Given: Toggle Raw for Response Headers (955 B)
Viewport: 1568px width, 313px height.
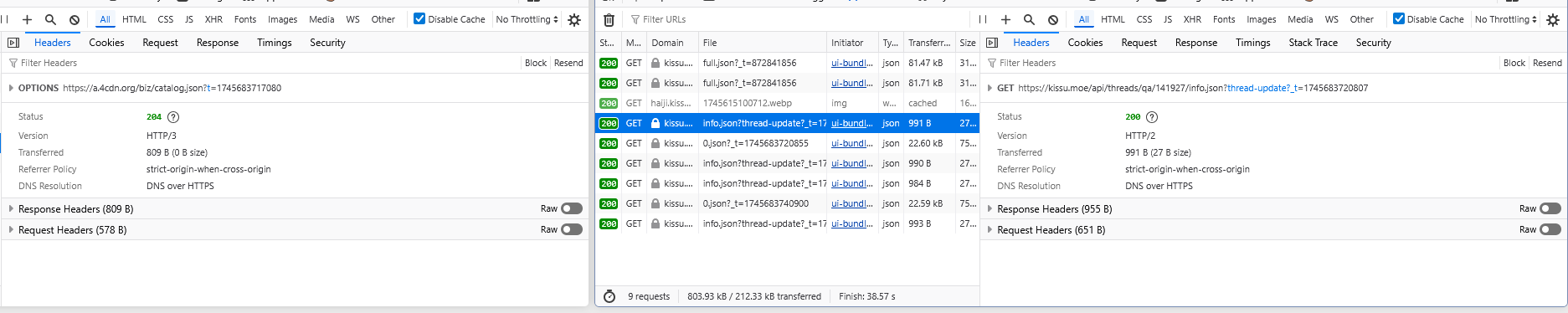Looking at the screenshot, I should click(1550, 208).
